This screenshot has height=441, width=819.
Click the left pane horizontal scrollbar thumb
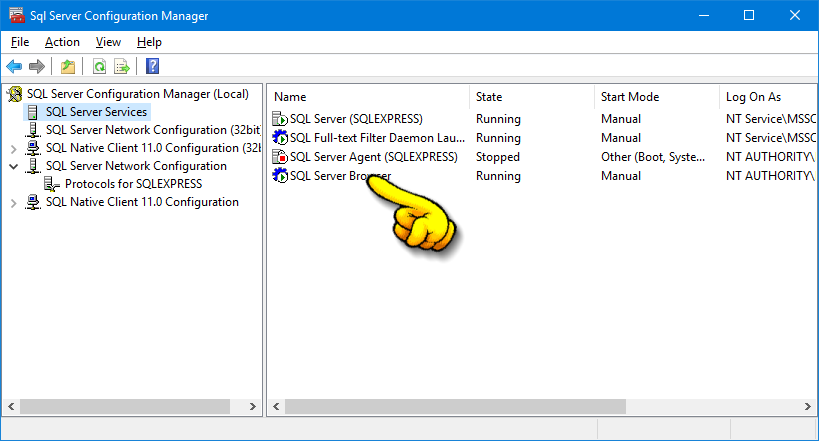pos(125,407)
